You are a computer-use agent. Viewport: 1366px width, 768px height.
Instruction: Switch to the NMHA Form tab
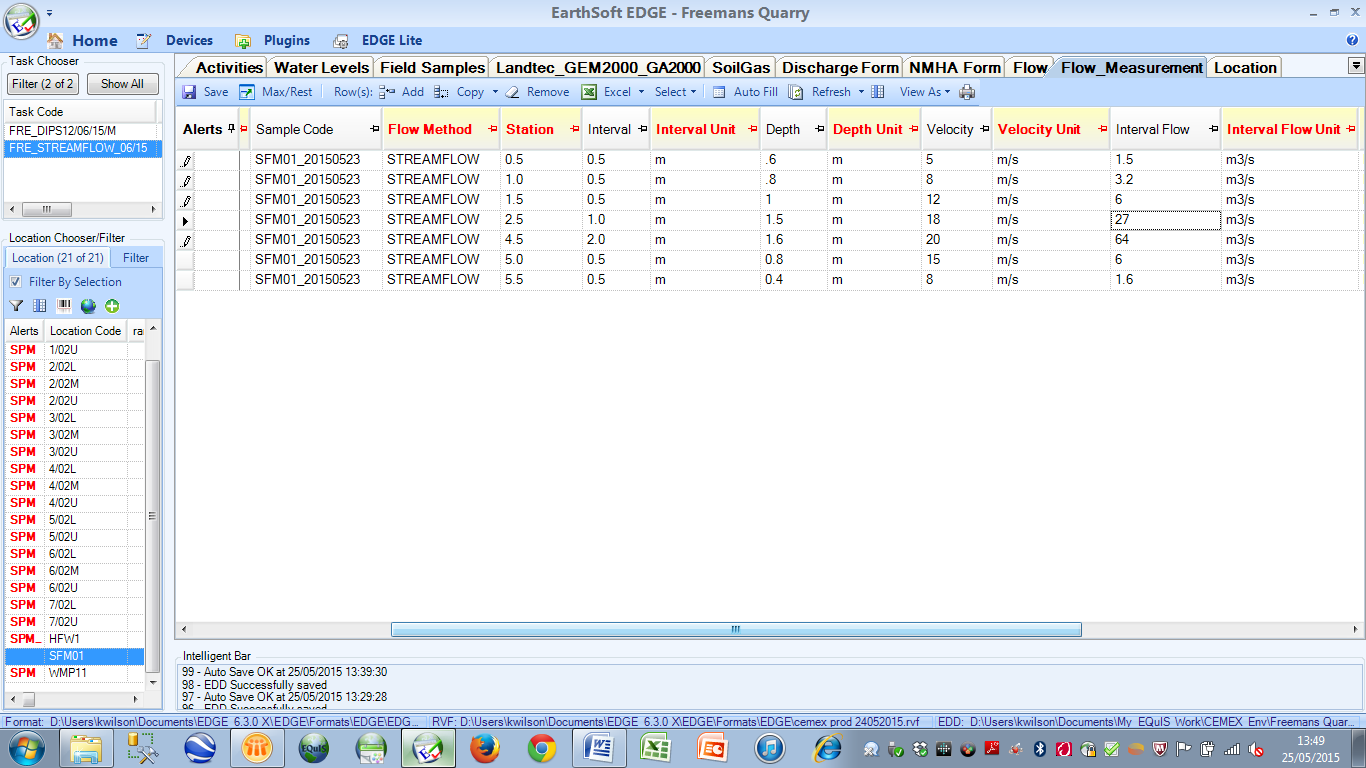954,68
